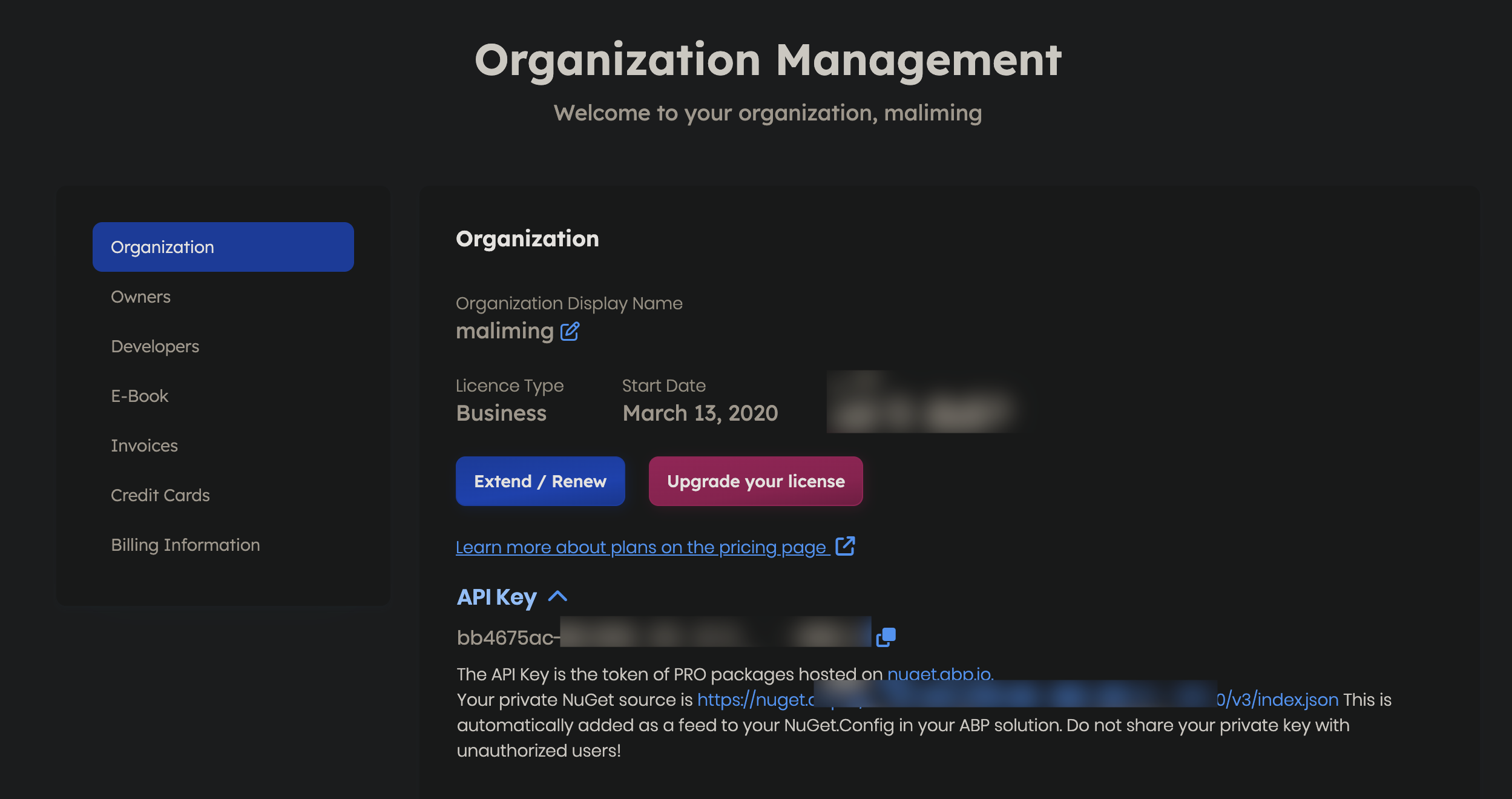1512x799 pixels.
Task: Open the nuget.abp.io link
Action: click(x=939, y=674)
